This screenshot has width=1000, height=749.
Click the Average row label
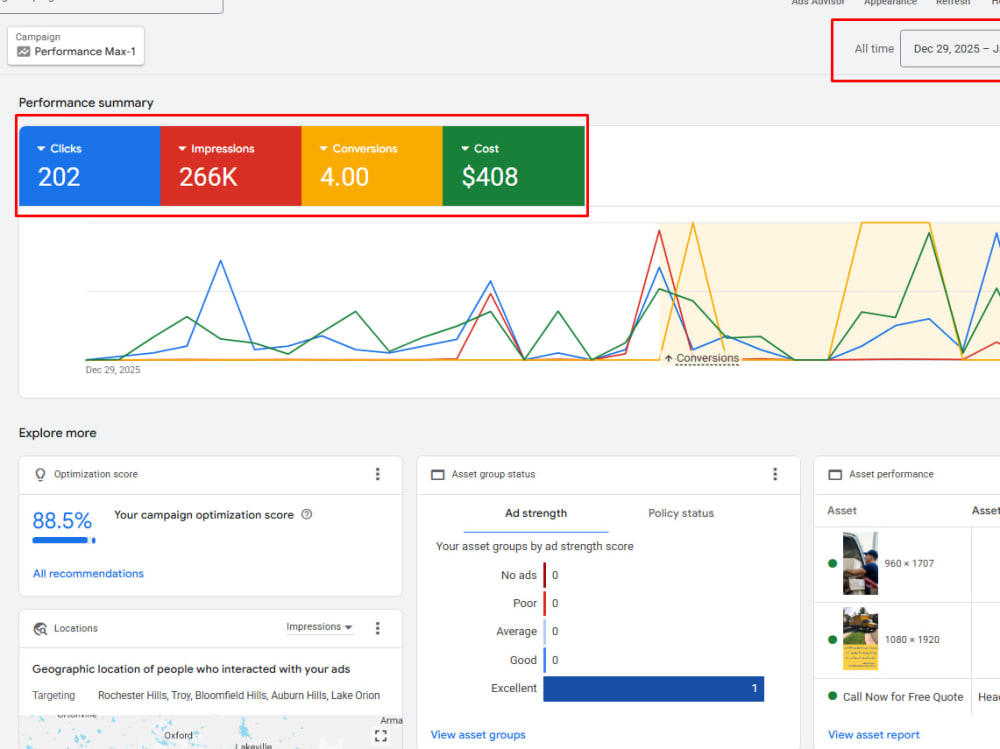click(x=517, y=632)
